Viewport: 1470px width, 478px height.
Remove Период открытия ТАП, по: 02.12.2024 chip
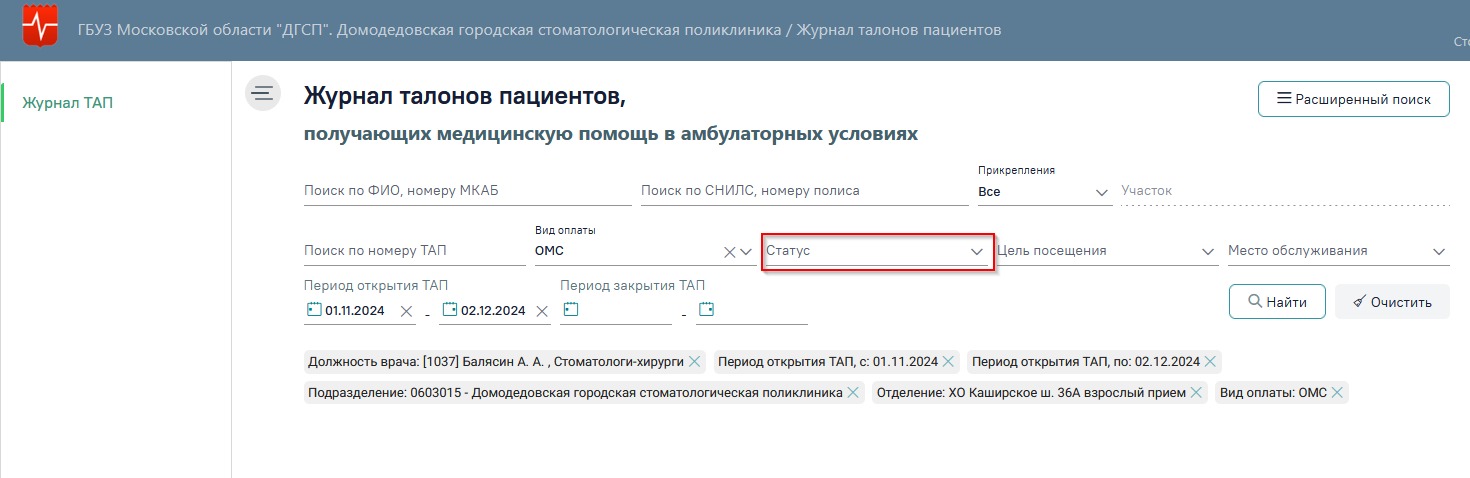pyautogui.click(x=1210, y=362)
